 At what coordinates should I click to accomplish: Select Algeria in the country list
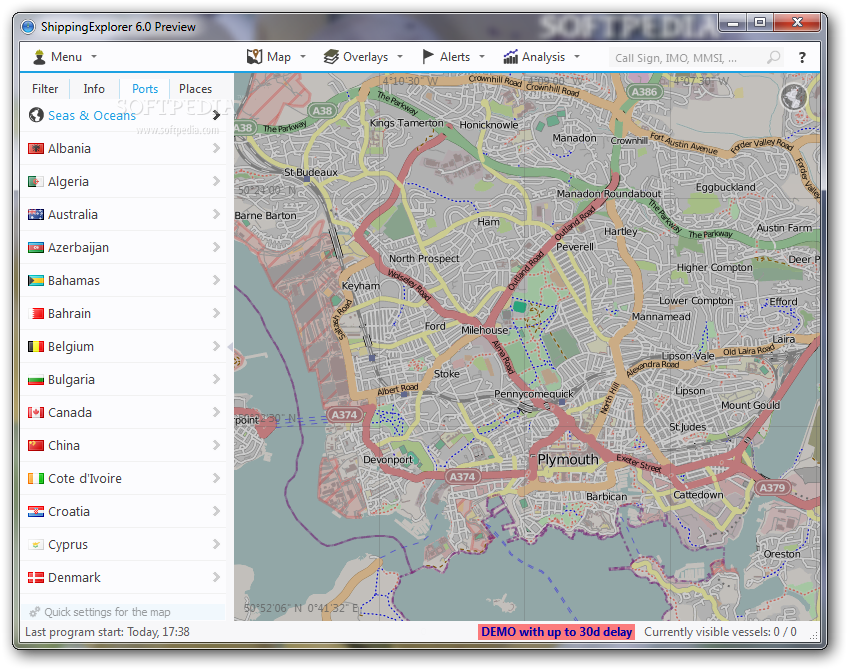click(x=123, y=181)
